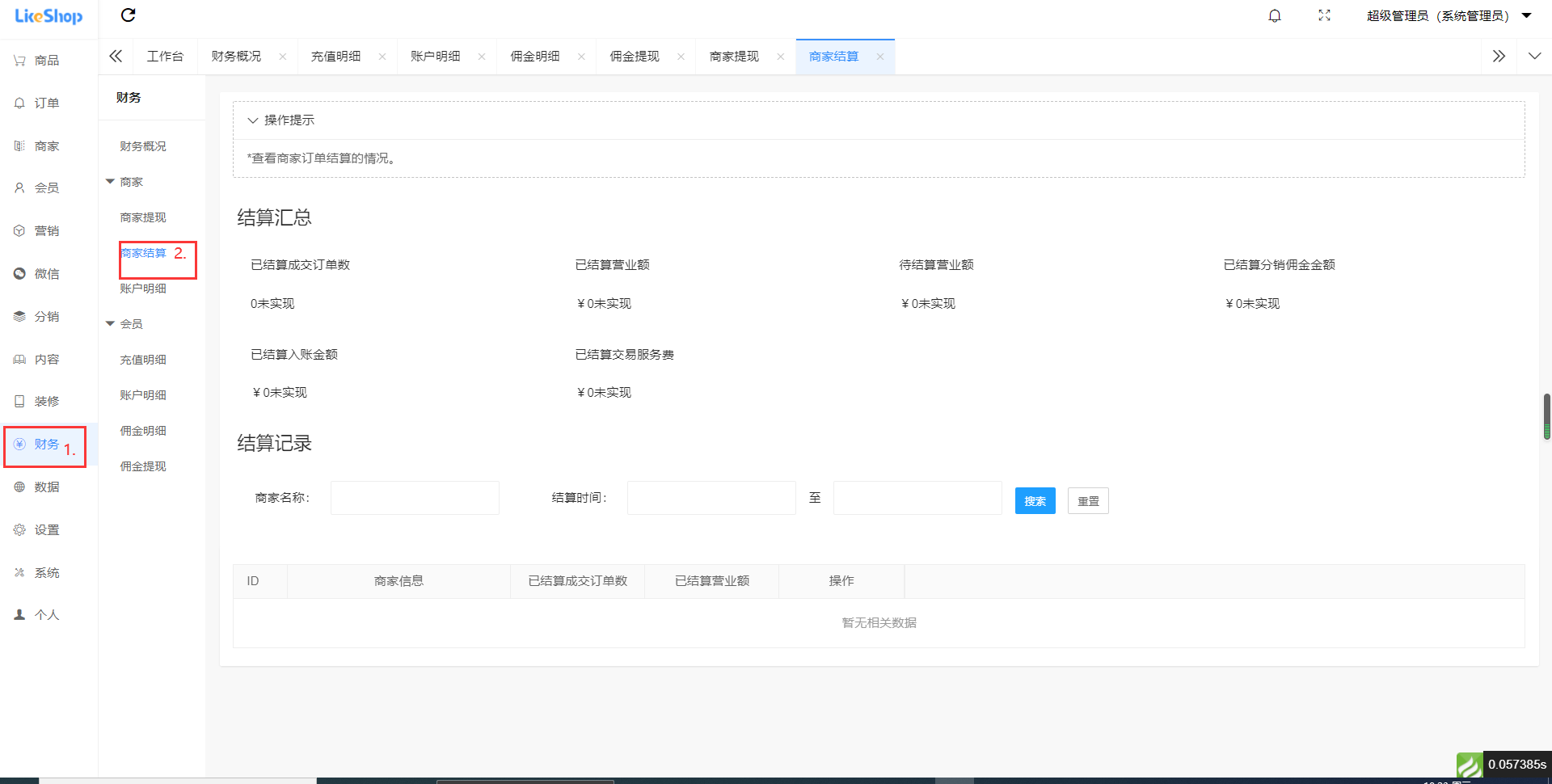Click the LikeShop logo
Viewport: 1552px width, 784px height.
coord(48,16)
